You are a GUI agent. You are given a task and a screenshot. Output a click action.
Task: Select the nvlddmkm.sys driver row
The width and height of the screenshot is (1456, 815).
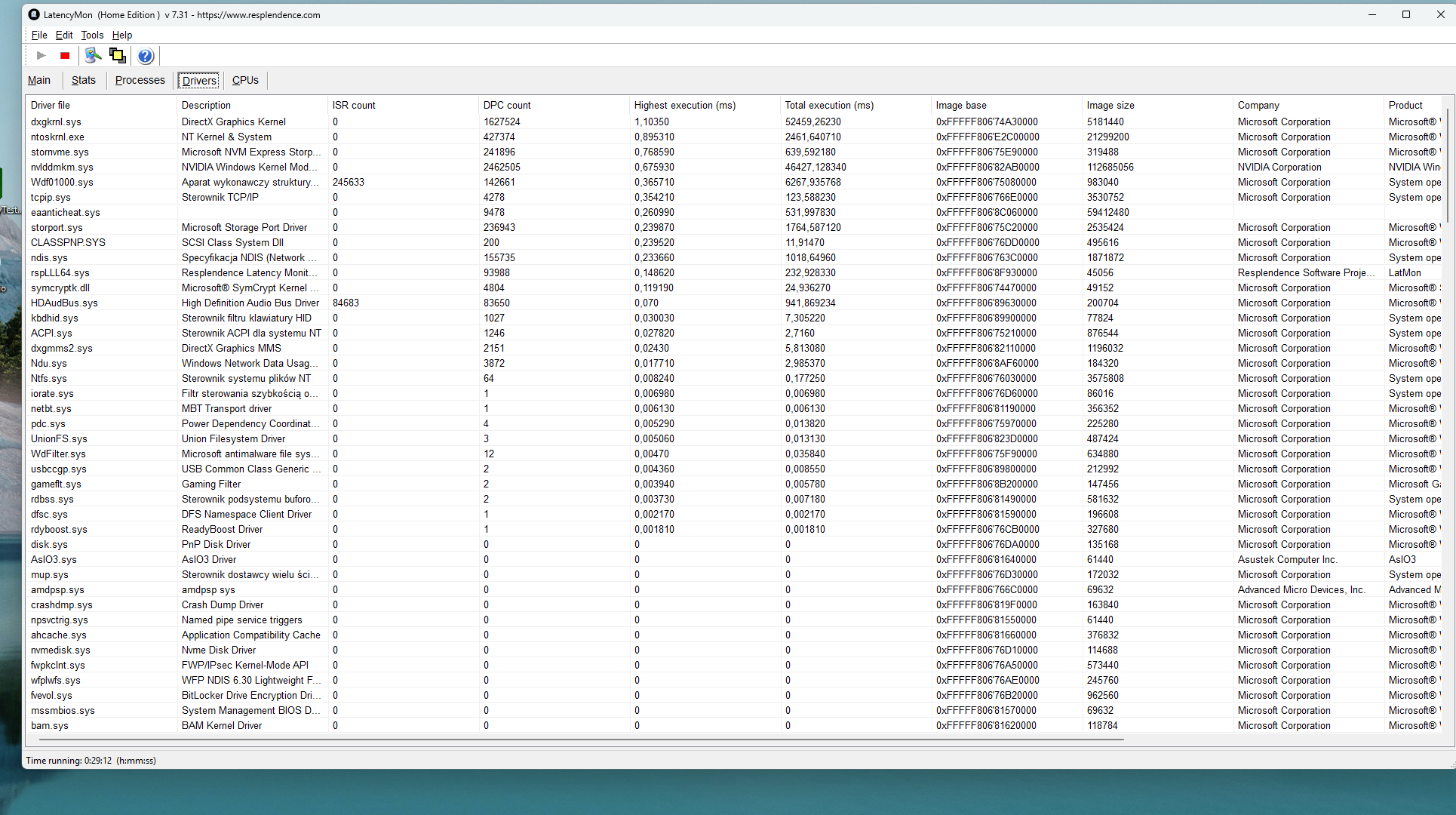click(62, 167)
